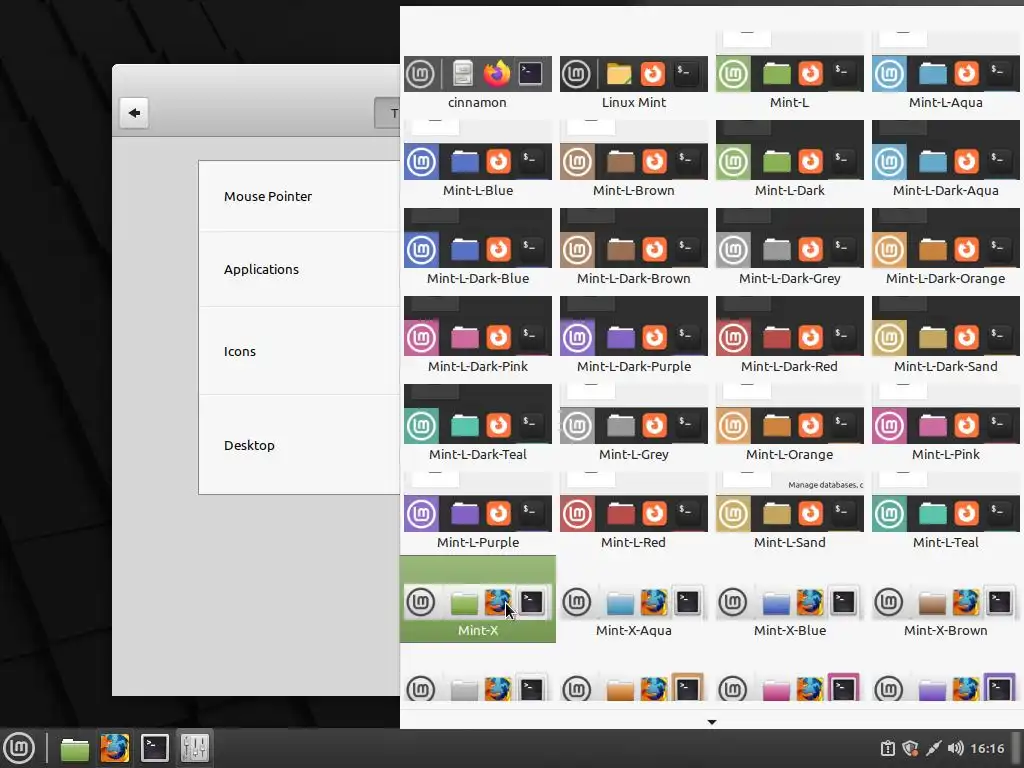Show more themes with the down arrow

[x=712, y=722]
